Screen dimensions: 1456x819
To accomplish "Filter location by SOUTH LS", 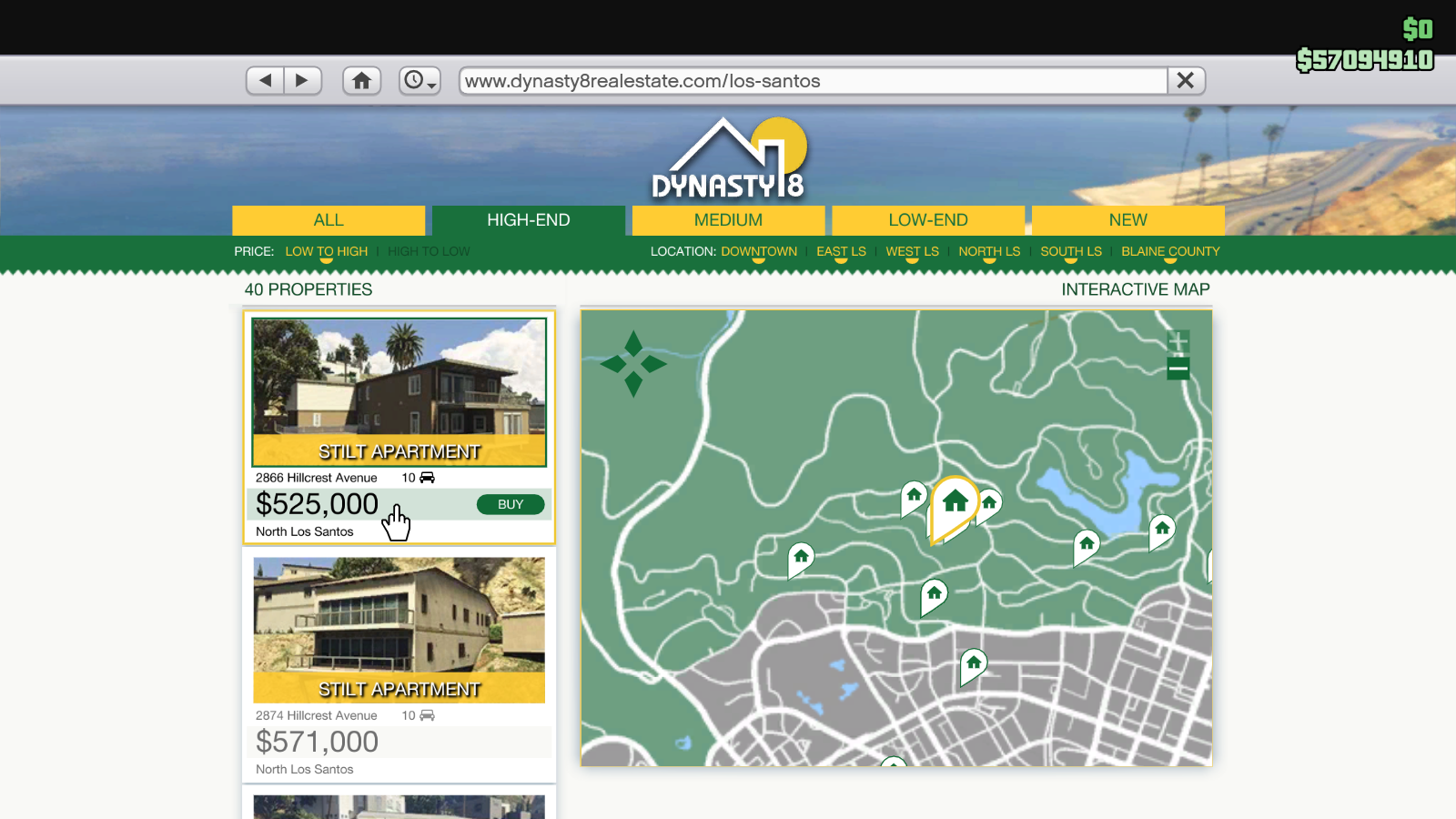I will (1071, 251).
